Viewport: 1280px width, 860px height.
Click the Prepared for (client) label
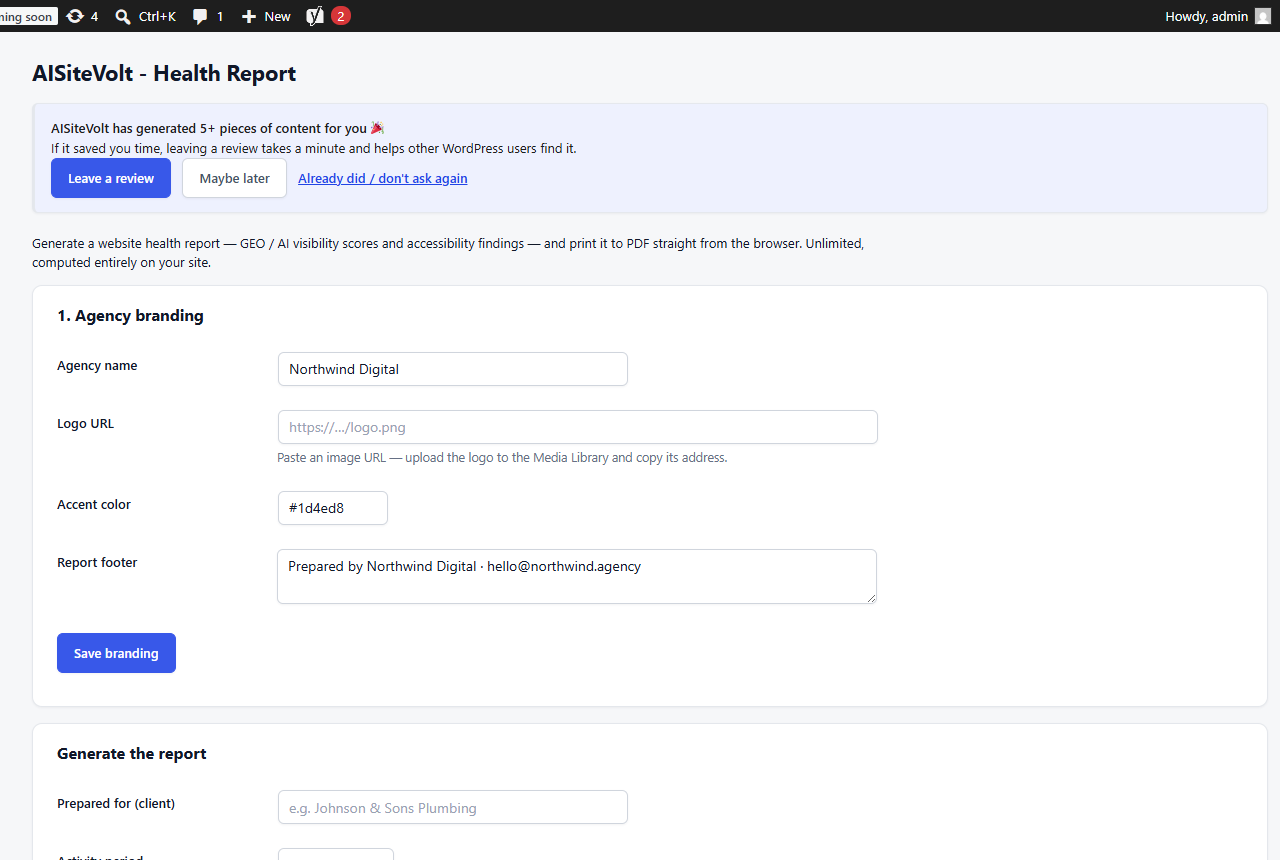click(x=116, y=804)
